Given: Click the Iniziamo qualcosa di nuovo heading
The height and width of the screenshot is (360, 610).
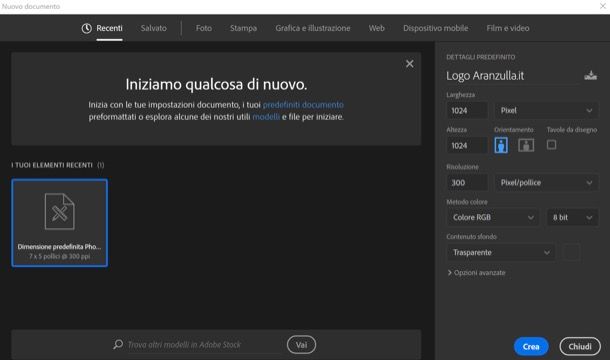Looking at the screenshot, I should [216, 84].
